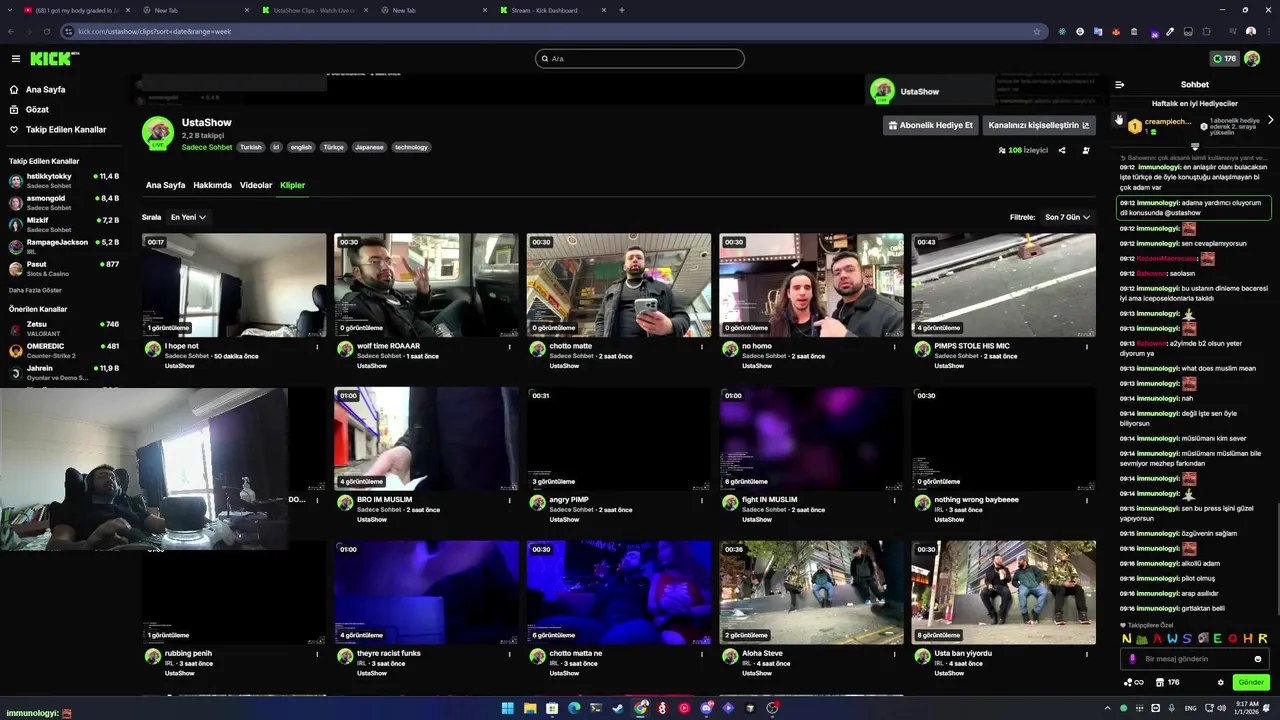Switch to the UstaShow Clips browser tab

tap(315, 10)
